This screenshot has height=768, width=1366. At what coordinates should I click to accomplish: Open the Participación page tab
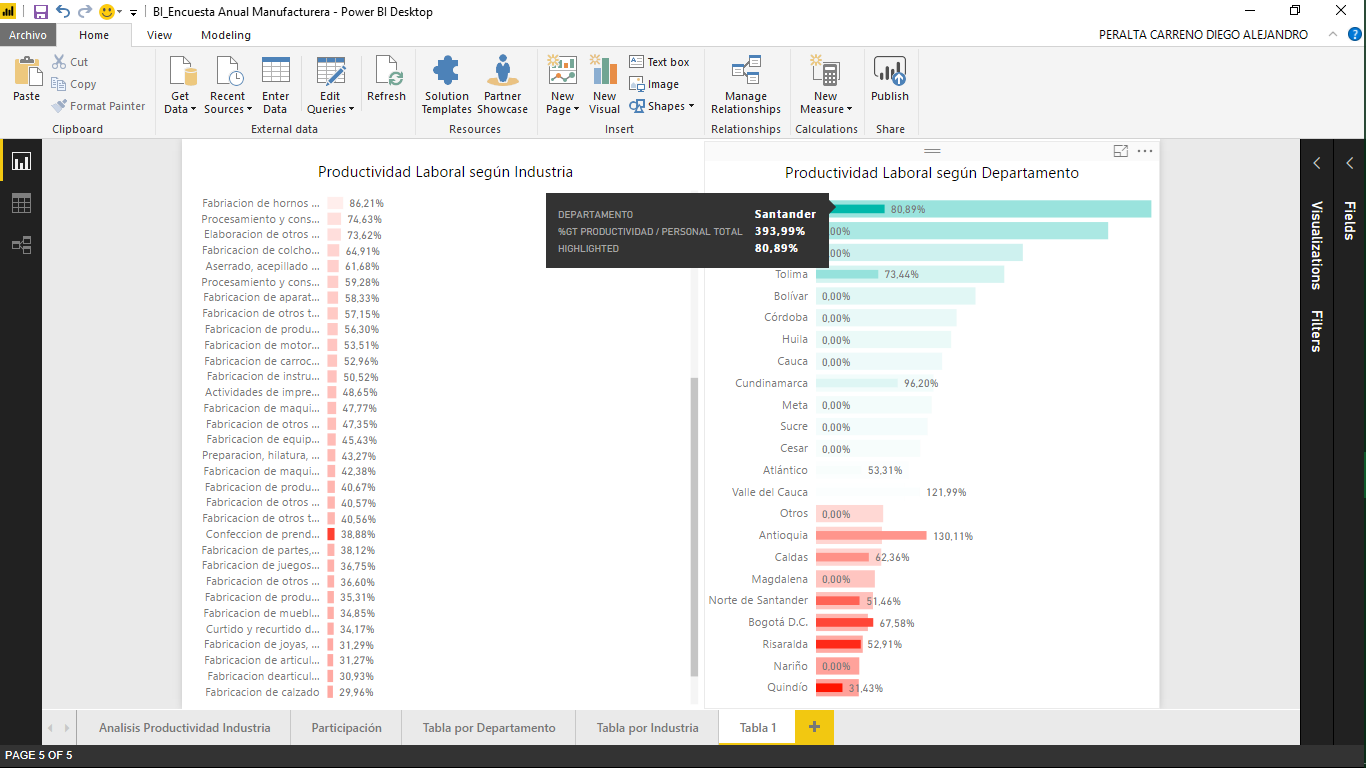[346, 728]
